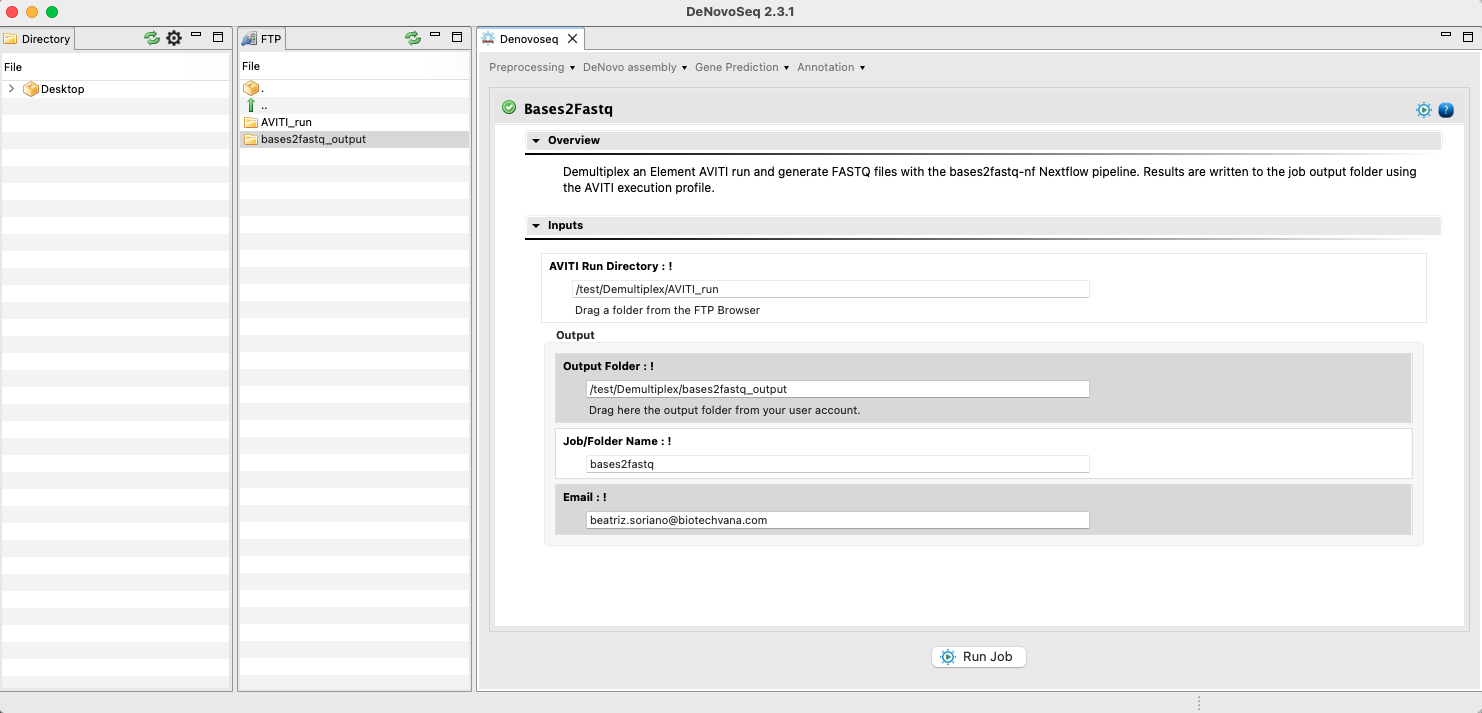The width and height of the screenshot is (1482, 713).
Task: Click the green check status icon
Action: (509, 108)
